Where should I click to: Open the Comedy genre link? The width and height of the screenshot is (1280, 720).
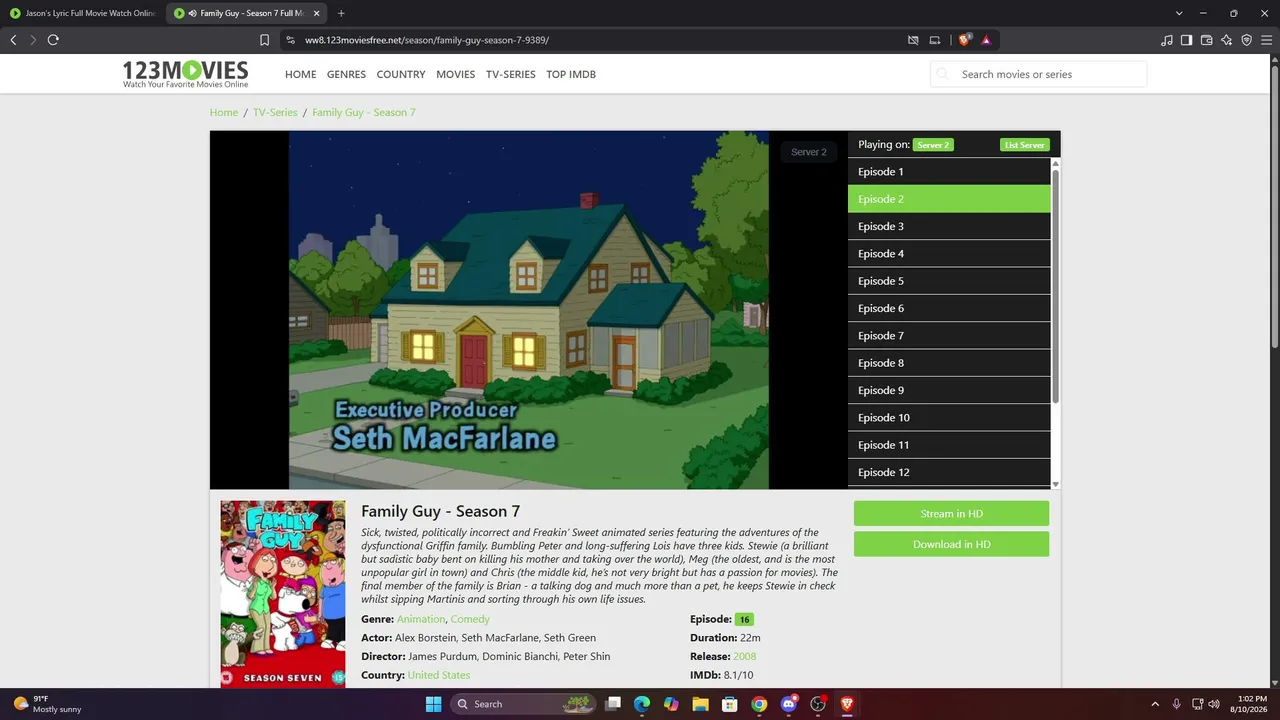[470, 619]
